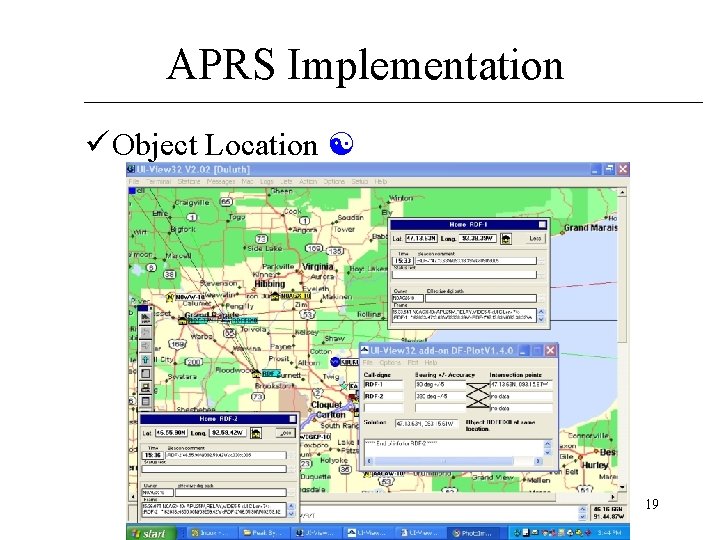Screen dimensions: 720x540
Task: Open the Help menu in DF-Plot window
Action: (x=430, y=363)
